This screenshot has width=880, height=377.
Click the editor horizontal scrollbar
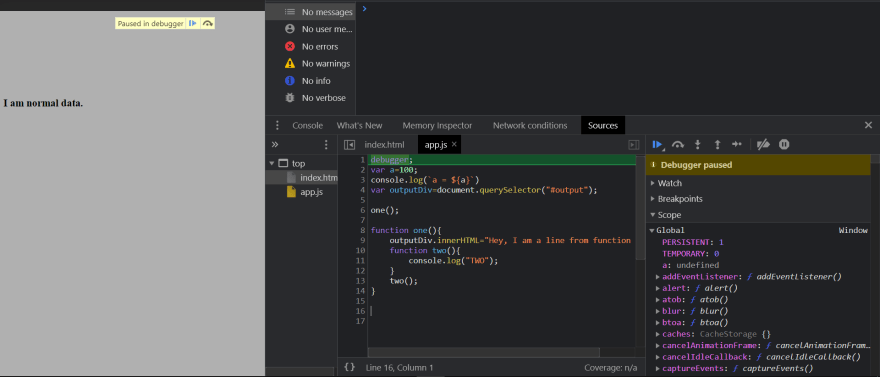pos(484,352)
